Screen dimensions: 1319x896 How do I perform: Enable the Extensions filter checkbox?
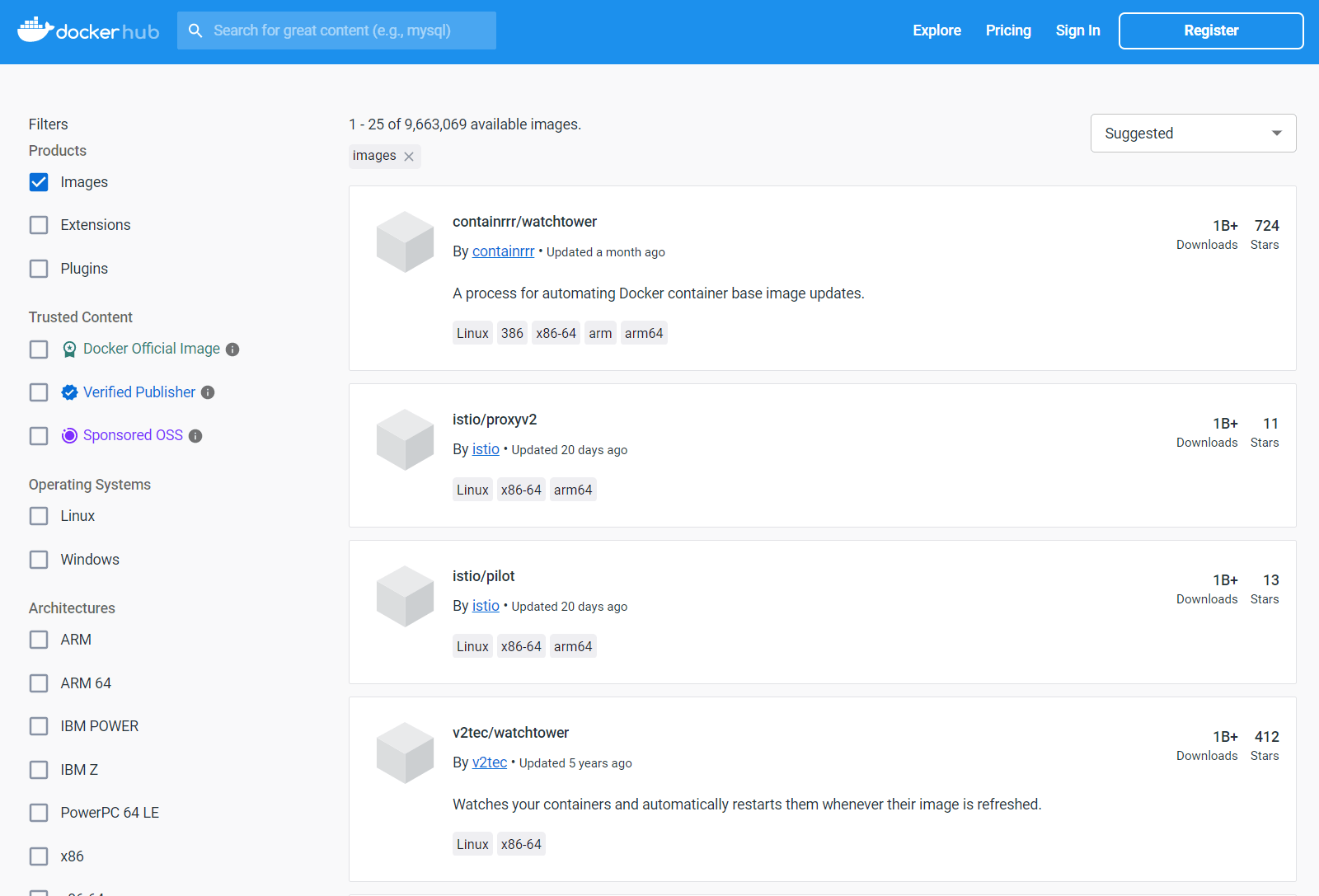click(39, 225)
